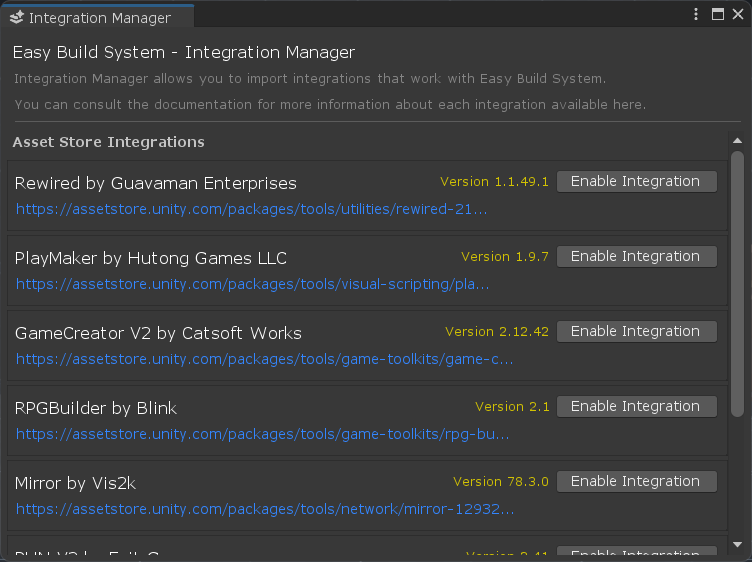The height and width of the screenshot is (562, 752).
Task: Enable the RPGBuilder integration
Action: click(636, 406)
